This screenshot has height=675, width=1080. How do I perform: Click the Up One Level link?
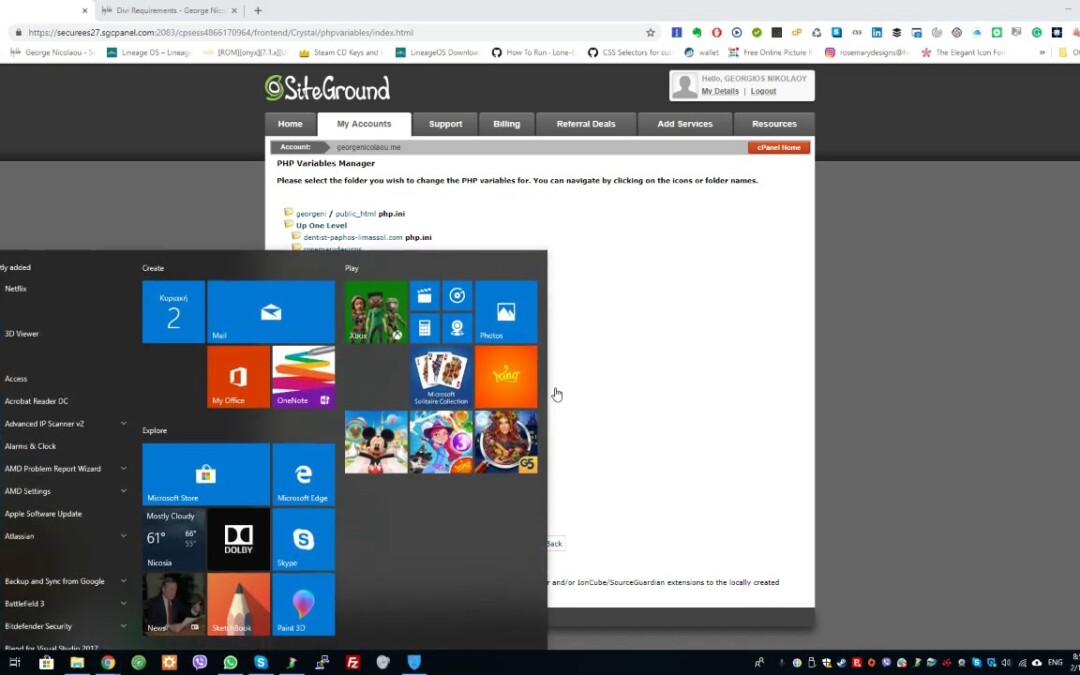click(321, 225)
